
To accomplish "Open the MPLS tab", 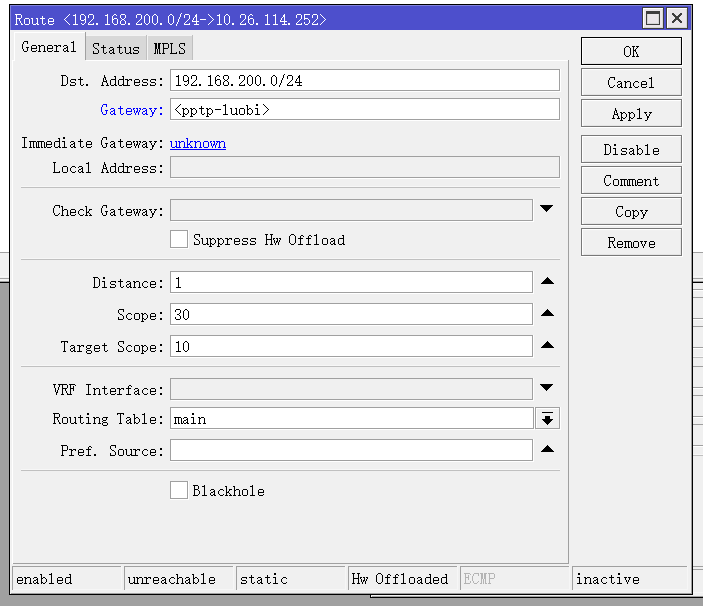I will point(170,48).
